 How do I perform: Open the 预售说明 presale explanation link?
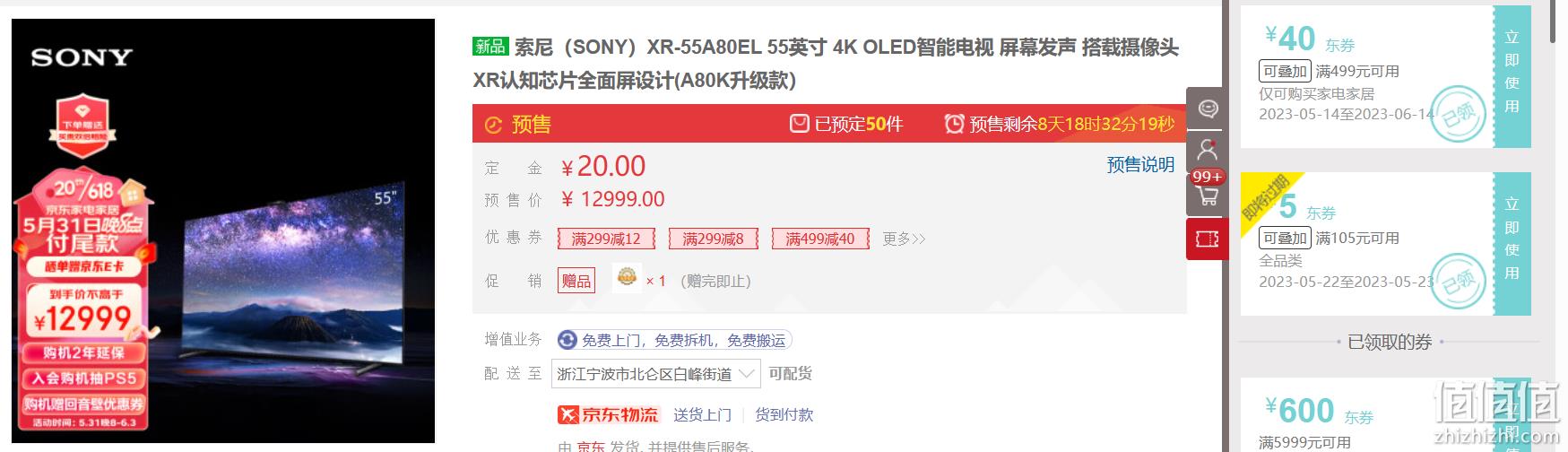(x=1140, y=165)
